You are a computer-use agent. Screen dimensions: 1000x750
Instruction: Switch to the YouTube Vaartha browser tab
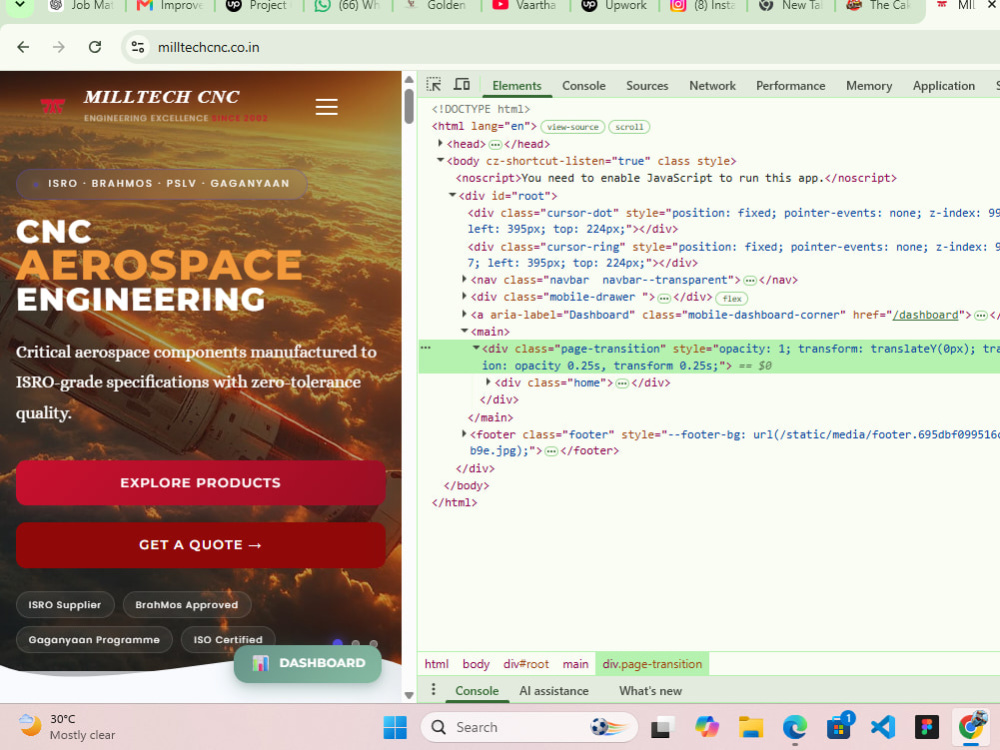pos(524,6)
